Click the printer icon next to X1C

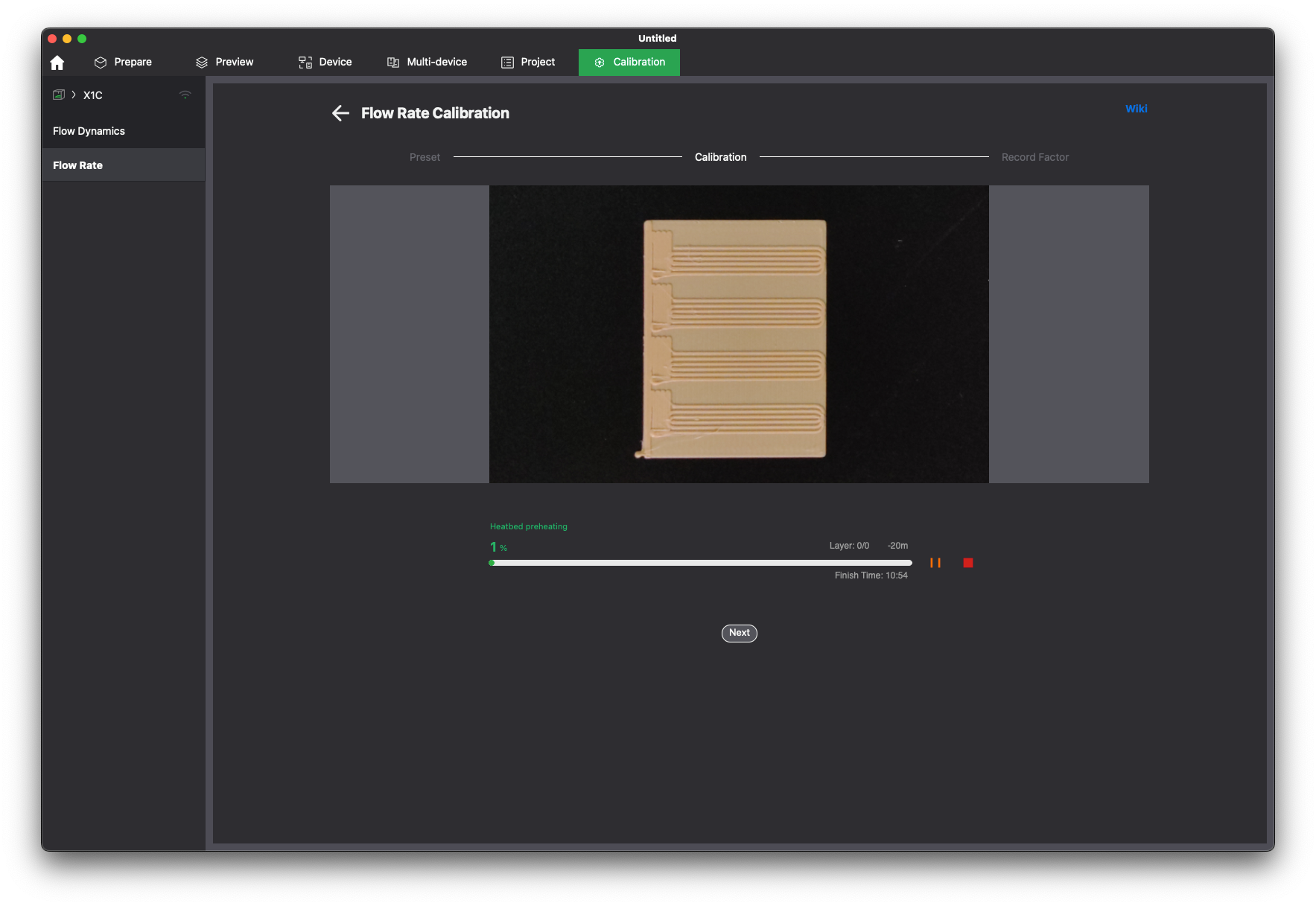click(59, 95)
